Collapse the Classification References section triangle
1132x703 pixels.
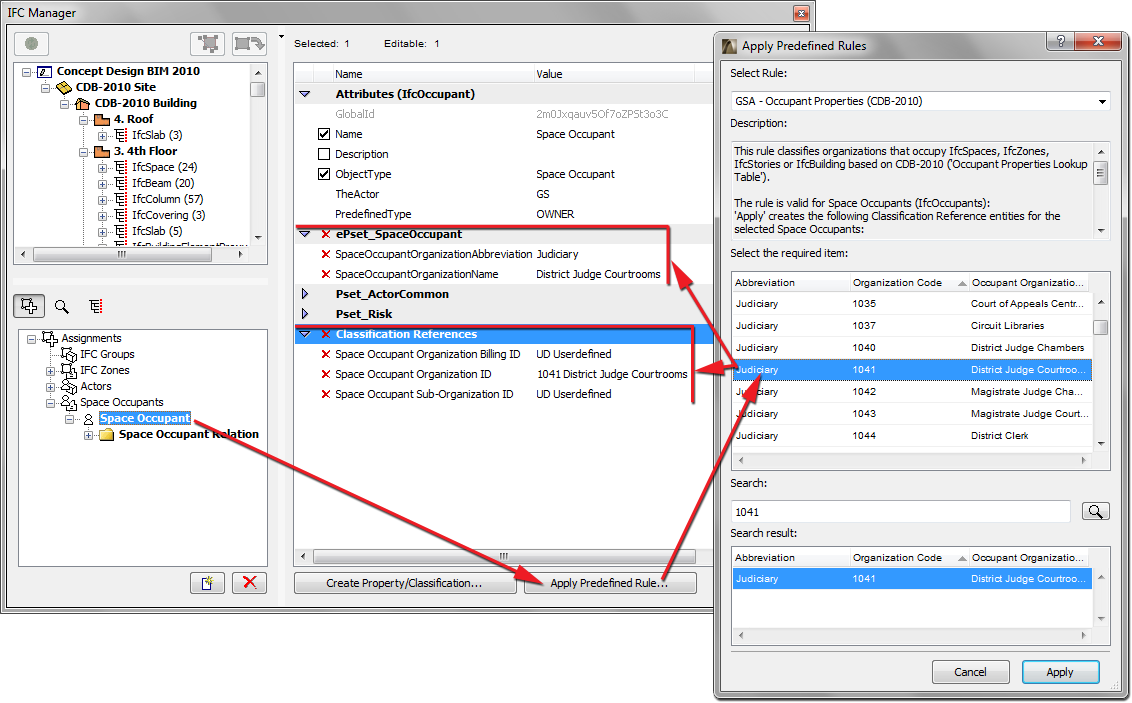[x=305, y=334]
